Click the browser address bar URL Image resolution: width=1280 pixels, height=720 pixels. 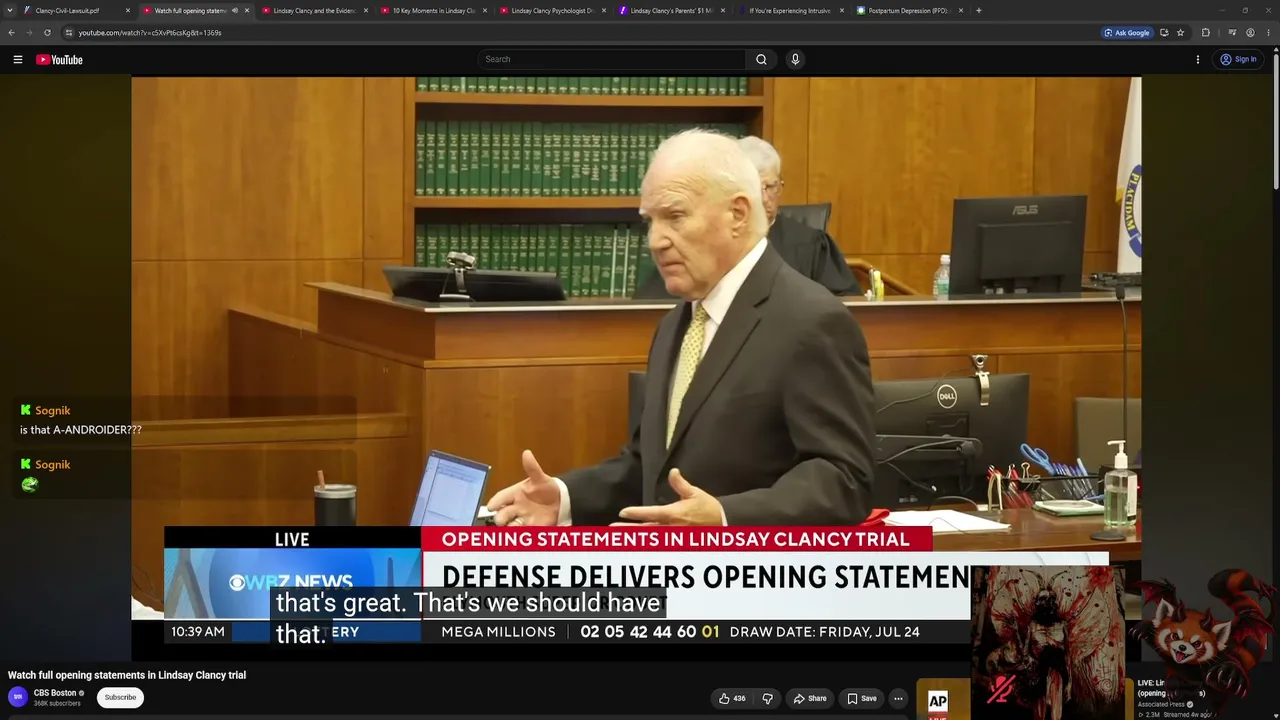point(150,33)
